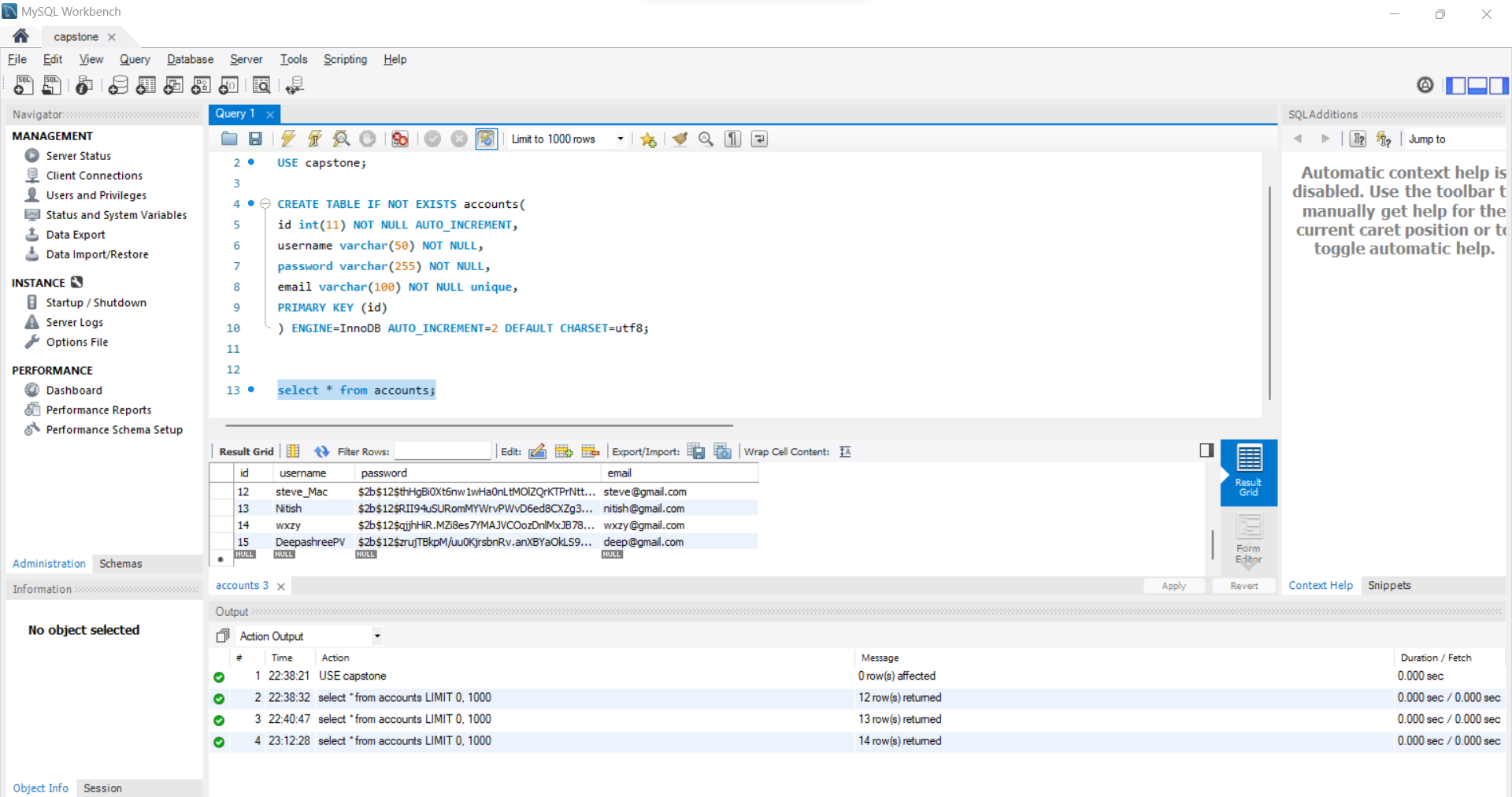
Task: Open the Query menu
Action: pos(135,59)
